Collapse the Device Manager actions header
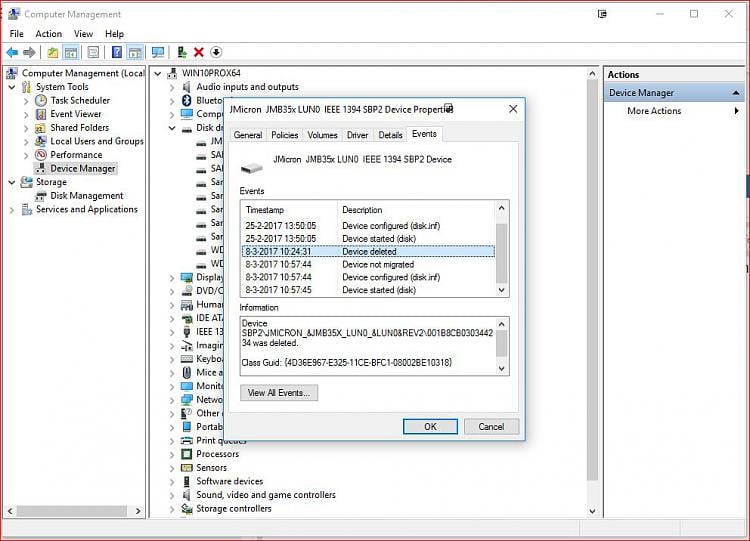 [x=736, y=93]
